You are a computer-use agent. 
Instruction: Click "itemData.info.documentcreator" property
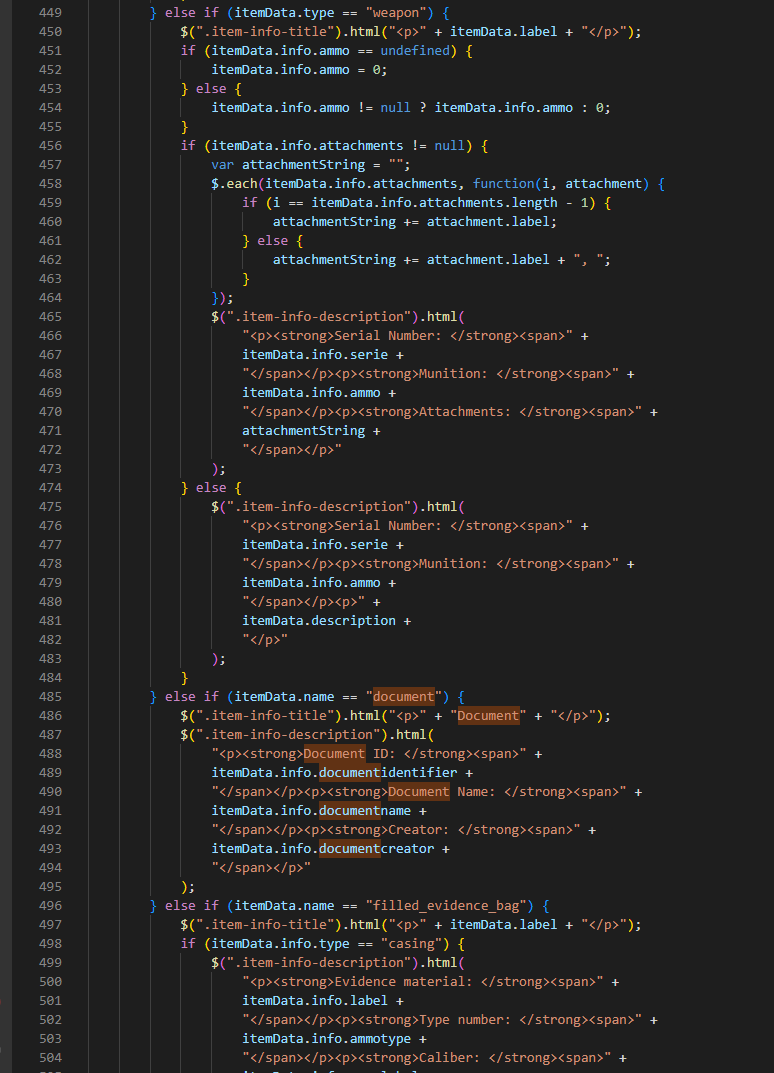[x=323, y=849]
